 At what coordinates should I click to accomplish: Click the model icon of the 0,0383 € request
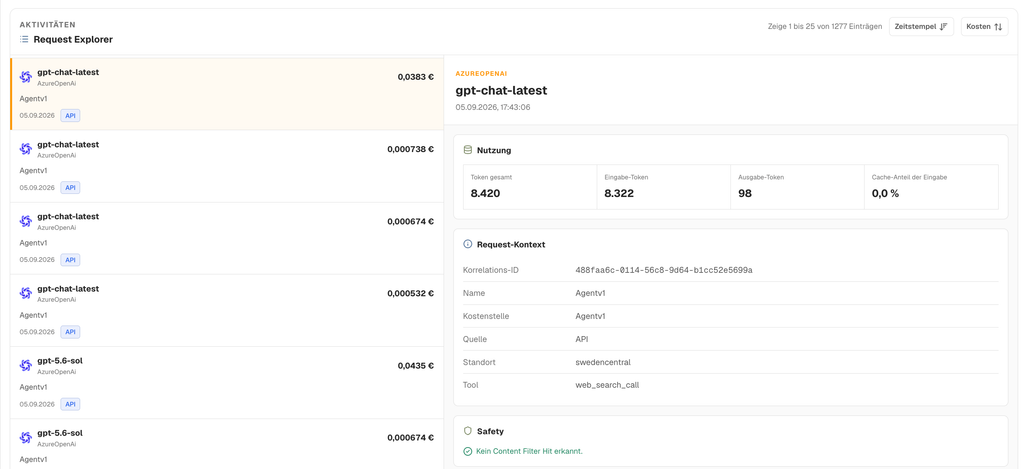point(26,77)
